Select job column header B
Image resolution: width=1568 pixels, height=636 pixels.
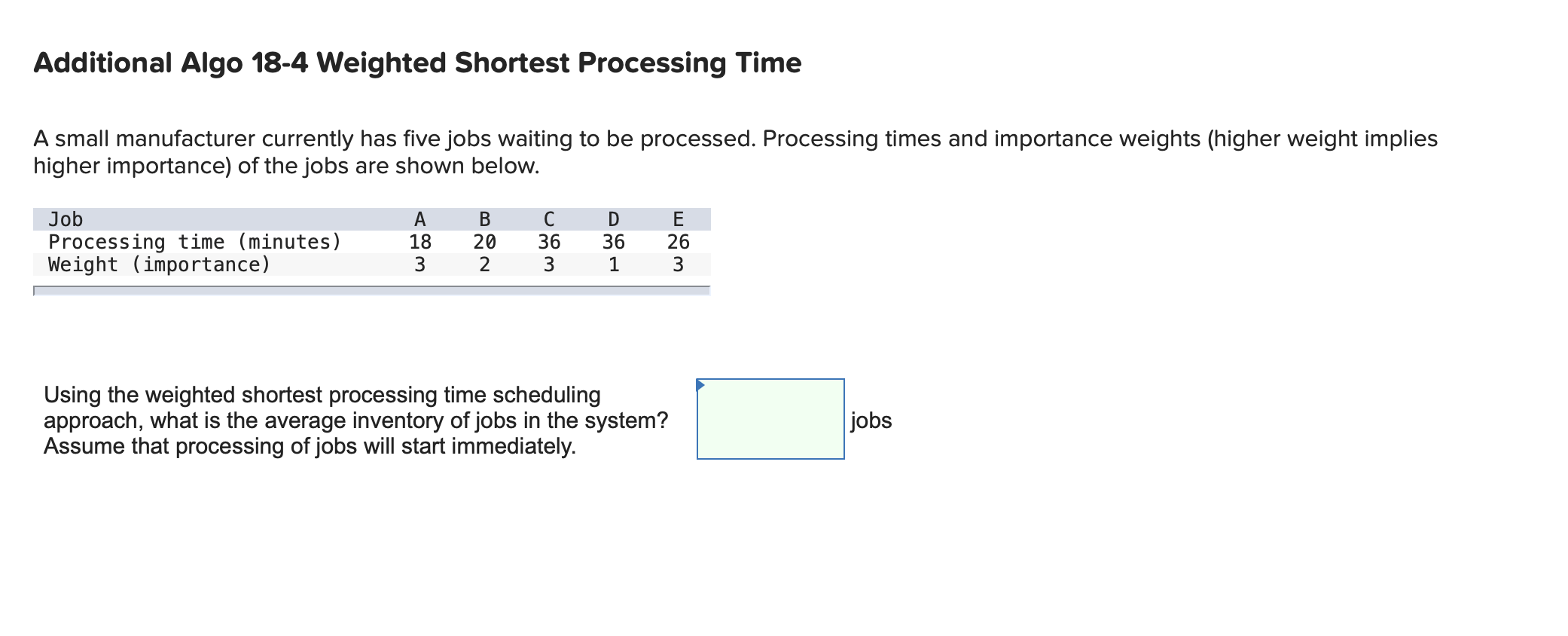click(484, 220)
